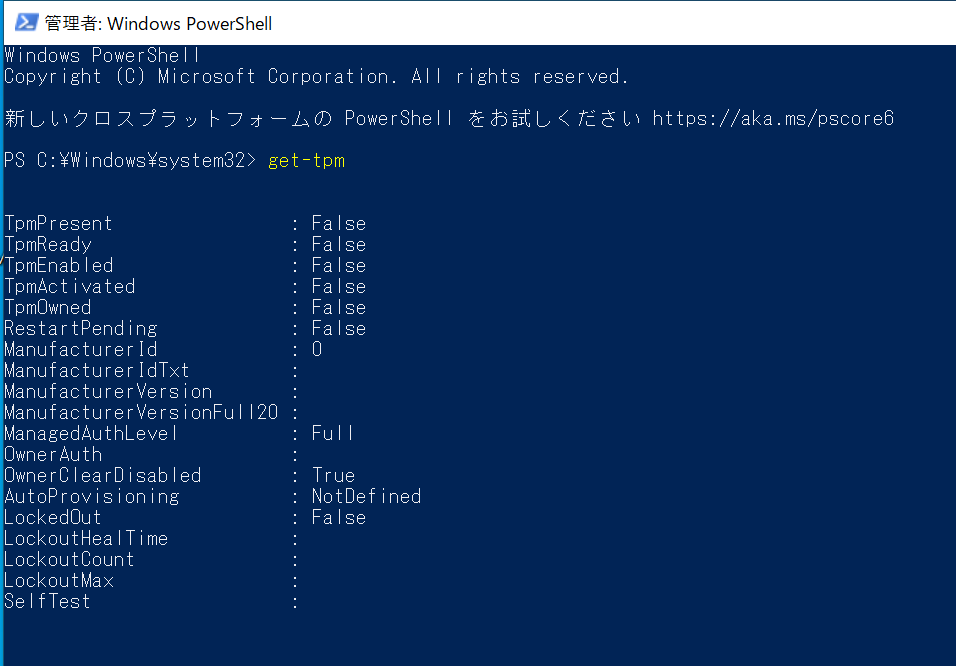Click the TpmReady property label
Screen dimensions: 956x666
48,245
